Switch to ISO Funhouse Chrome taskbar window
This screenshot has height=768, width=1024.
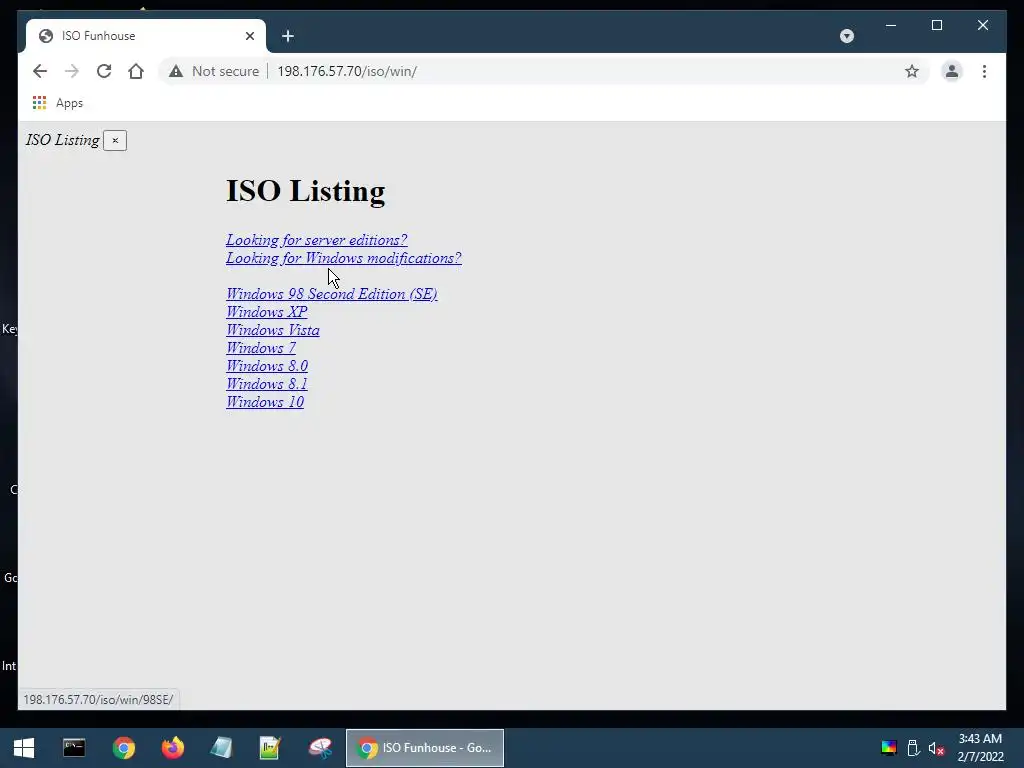424,748
